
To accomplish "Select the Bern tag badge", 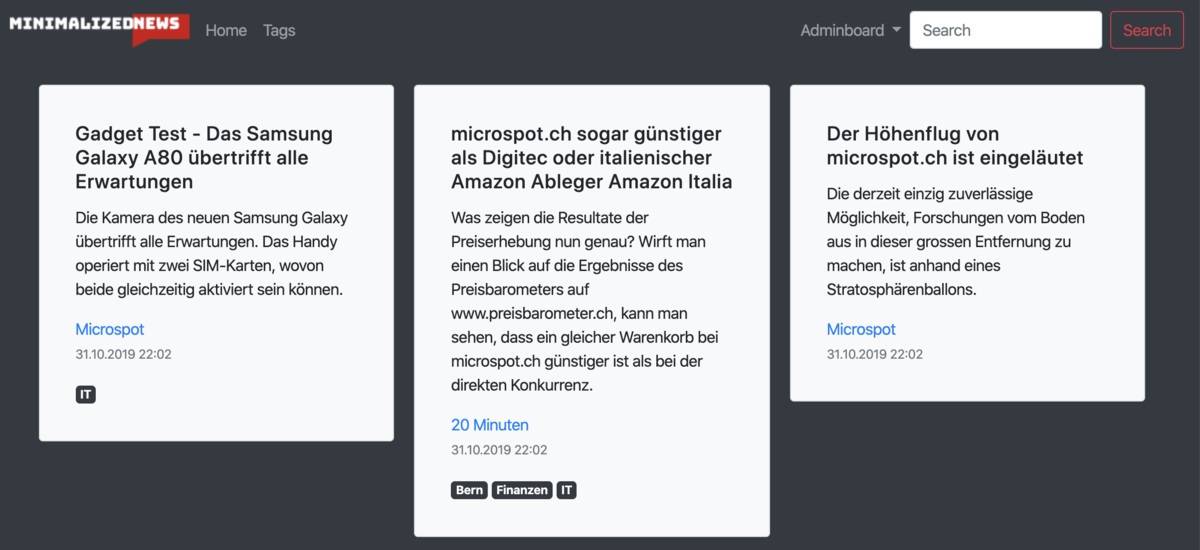I will 469,490.
